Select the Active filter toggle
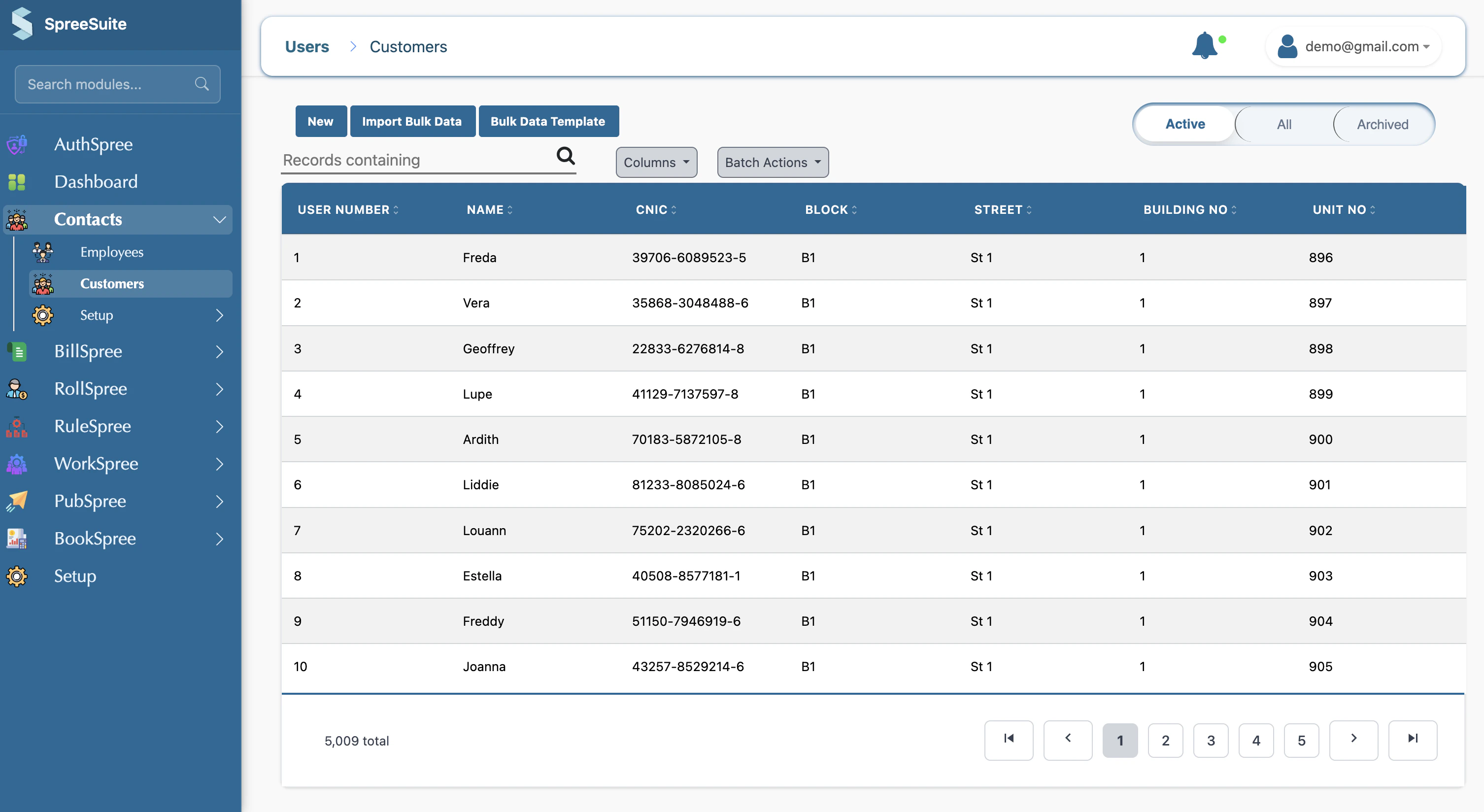The image size is (1484, 812). point(1185,124)
